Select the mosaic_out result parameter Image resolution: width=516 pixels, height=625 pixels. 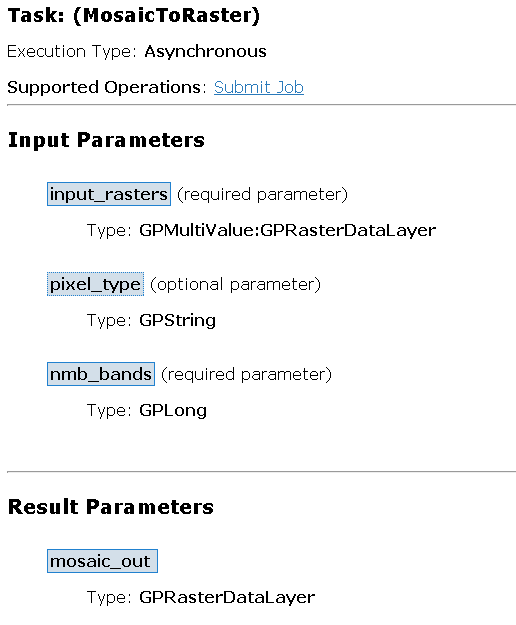point(102,561)
